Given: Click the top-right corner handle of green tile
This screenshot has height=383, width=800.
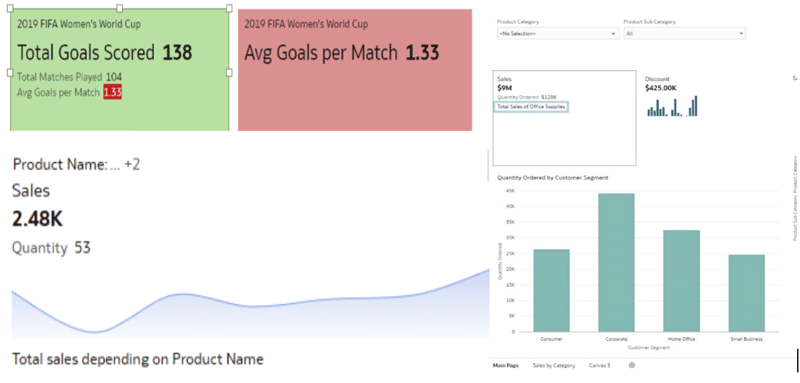Looking at the screenshot, I should 229,8.
